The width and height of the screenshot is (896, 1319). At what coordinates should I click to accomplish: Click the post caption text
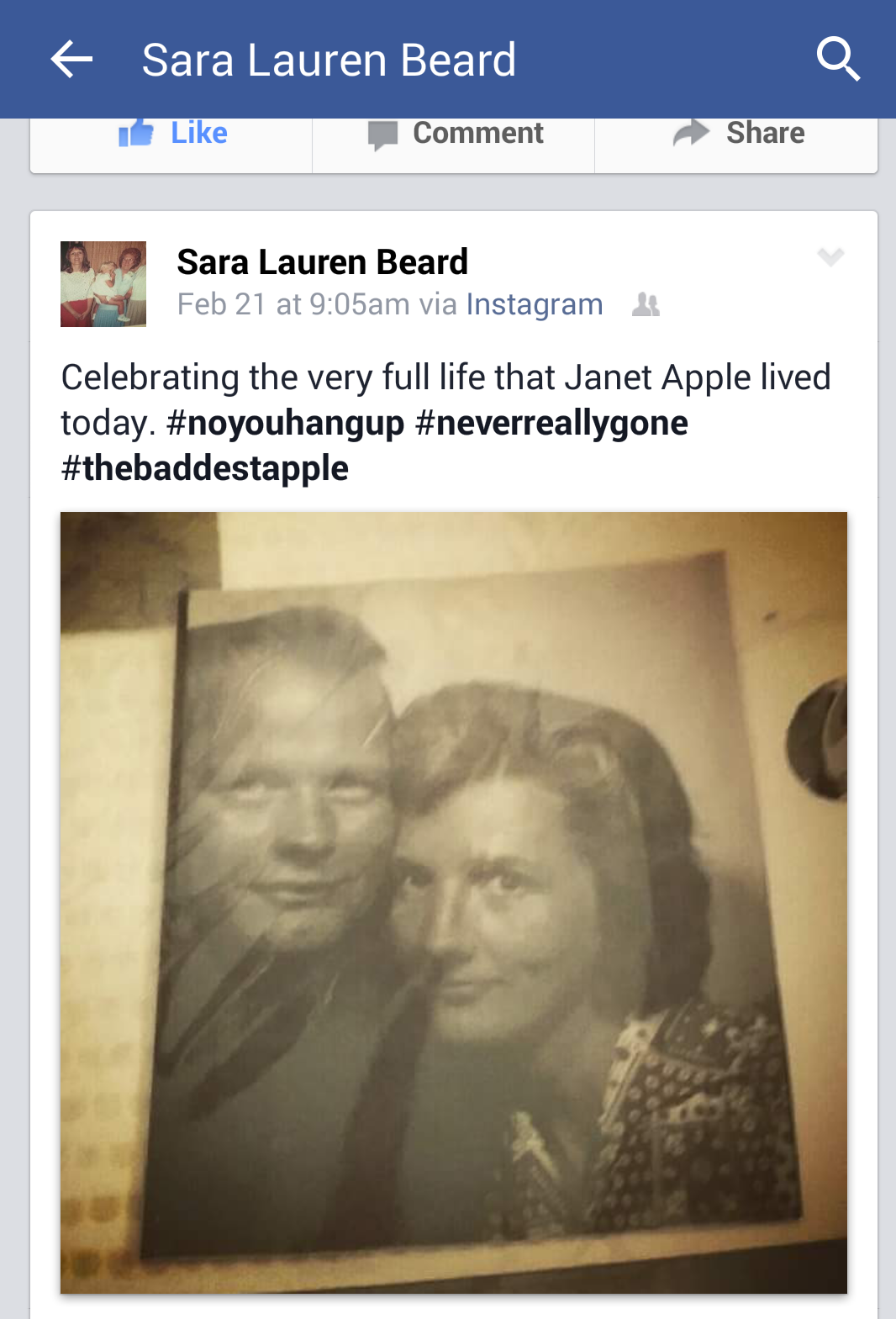pos(445,423)
